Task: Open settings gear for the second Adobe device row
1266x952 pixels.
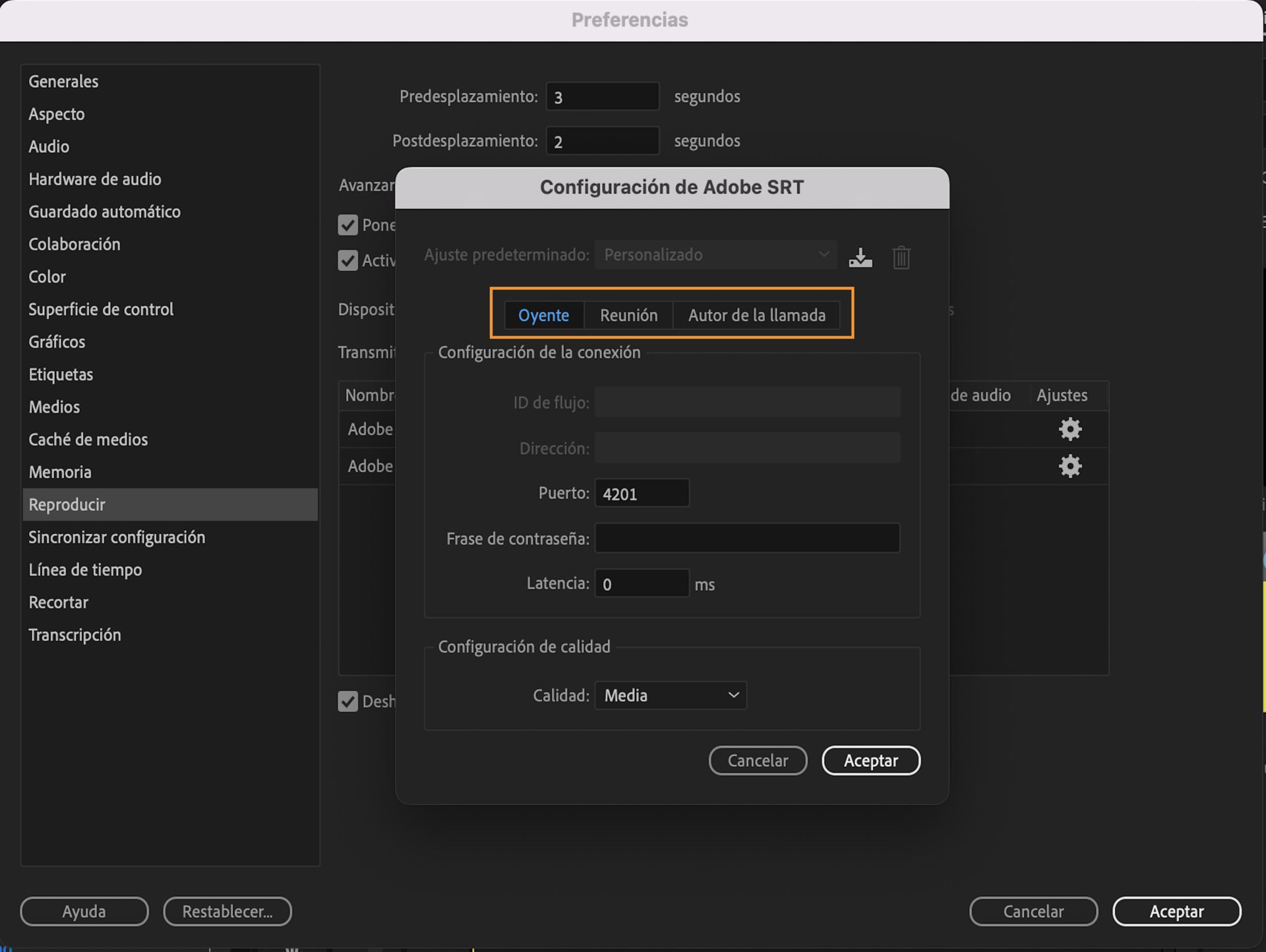Action: 1070,466
